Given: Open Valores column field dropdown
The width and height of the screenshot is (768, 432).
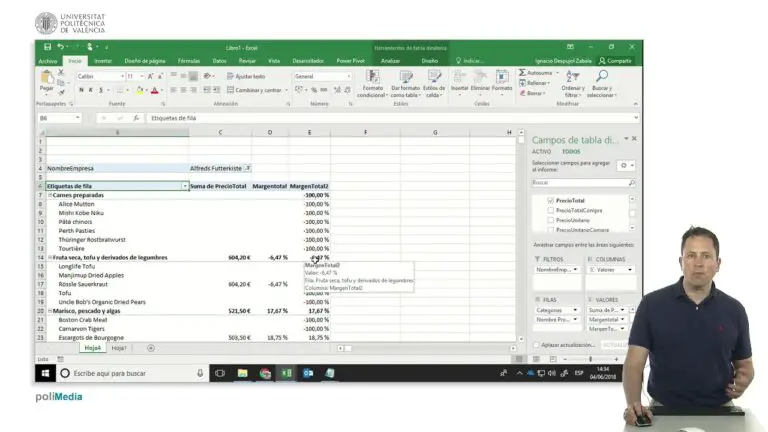Looking at the screenshot, I should point(629,269).
